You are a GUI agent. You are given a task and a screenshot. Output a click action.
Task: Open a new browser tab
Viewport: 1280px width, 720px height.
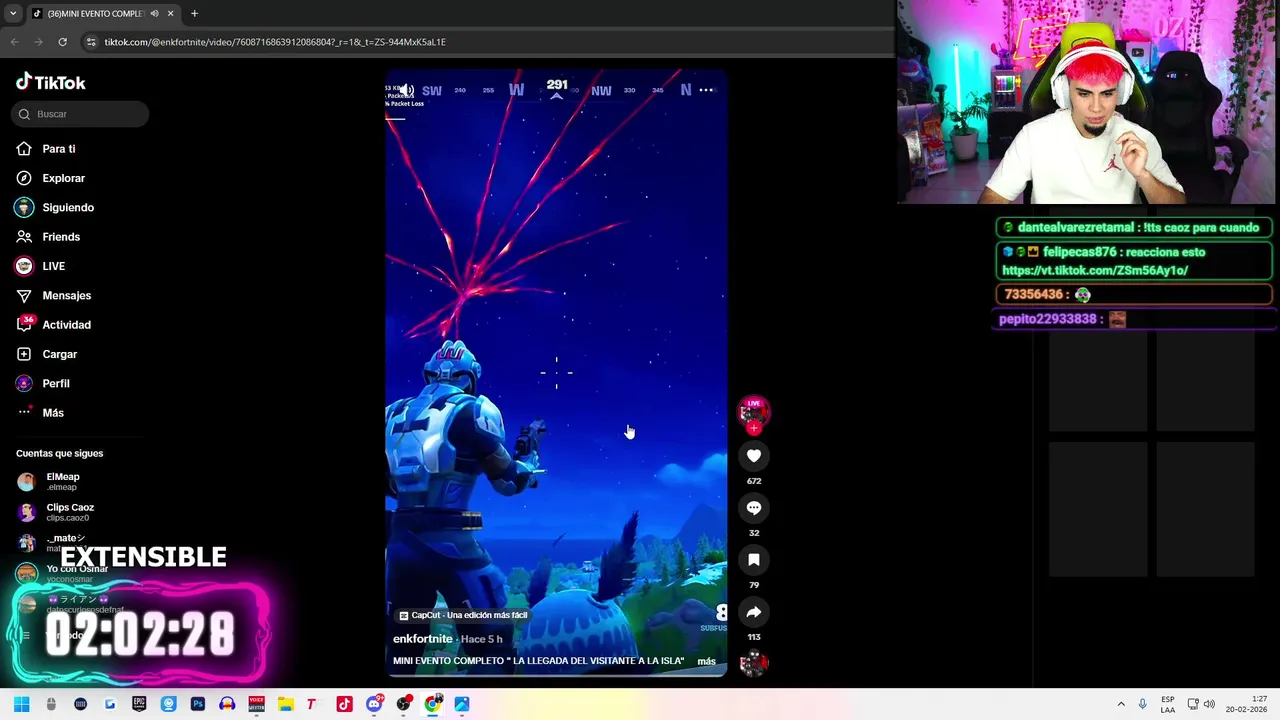point(194,13)
